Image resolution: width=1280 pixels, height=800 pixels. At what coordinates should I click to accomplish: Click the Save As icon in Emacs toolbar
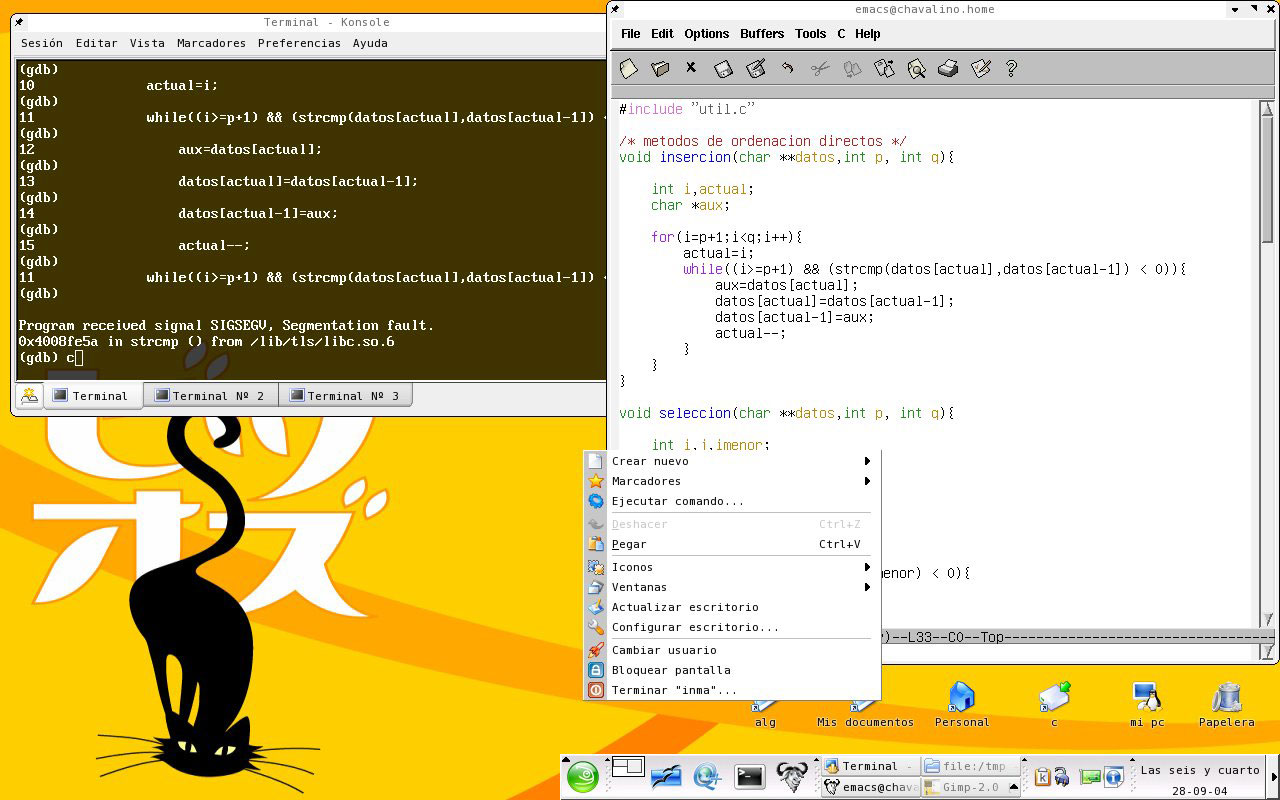tap(756, 68)
